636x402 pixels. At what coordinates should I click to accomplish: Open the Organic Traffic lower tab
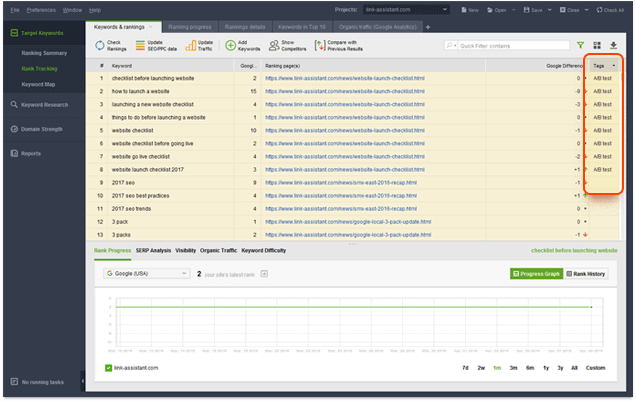(218, 250)
